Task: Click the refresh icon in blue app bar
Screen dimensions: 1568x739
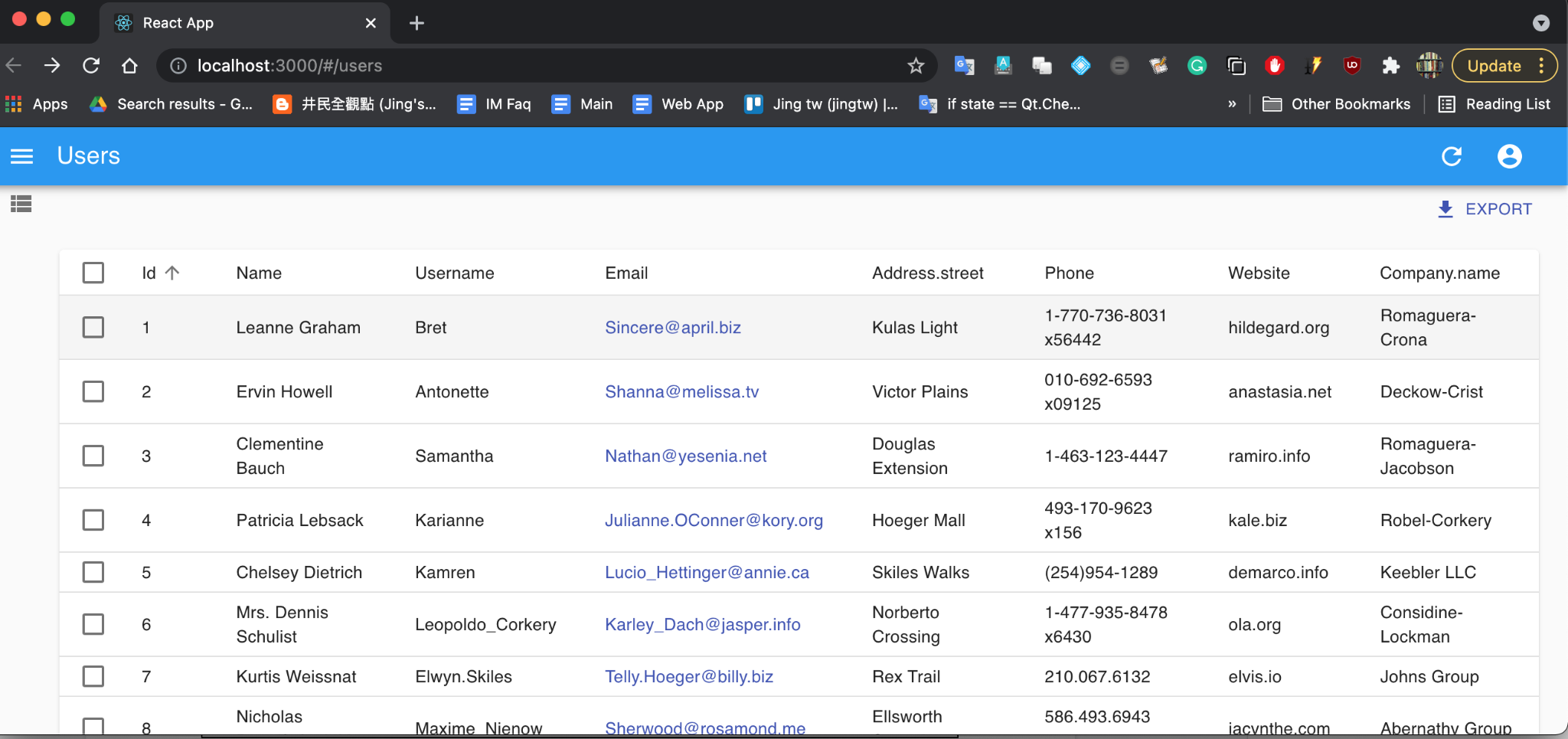Action: pyautogui.click(x=1452, y=156)
